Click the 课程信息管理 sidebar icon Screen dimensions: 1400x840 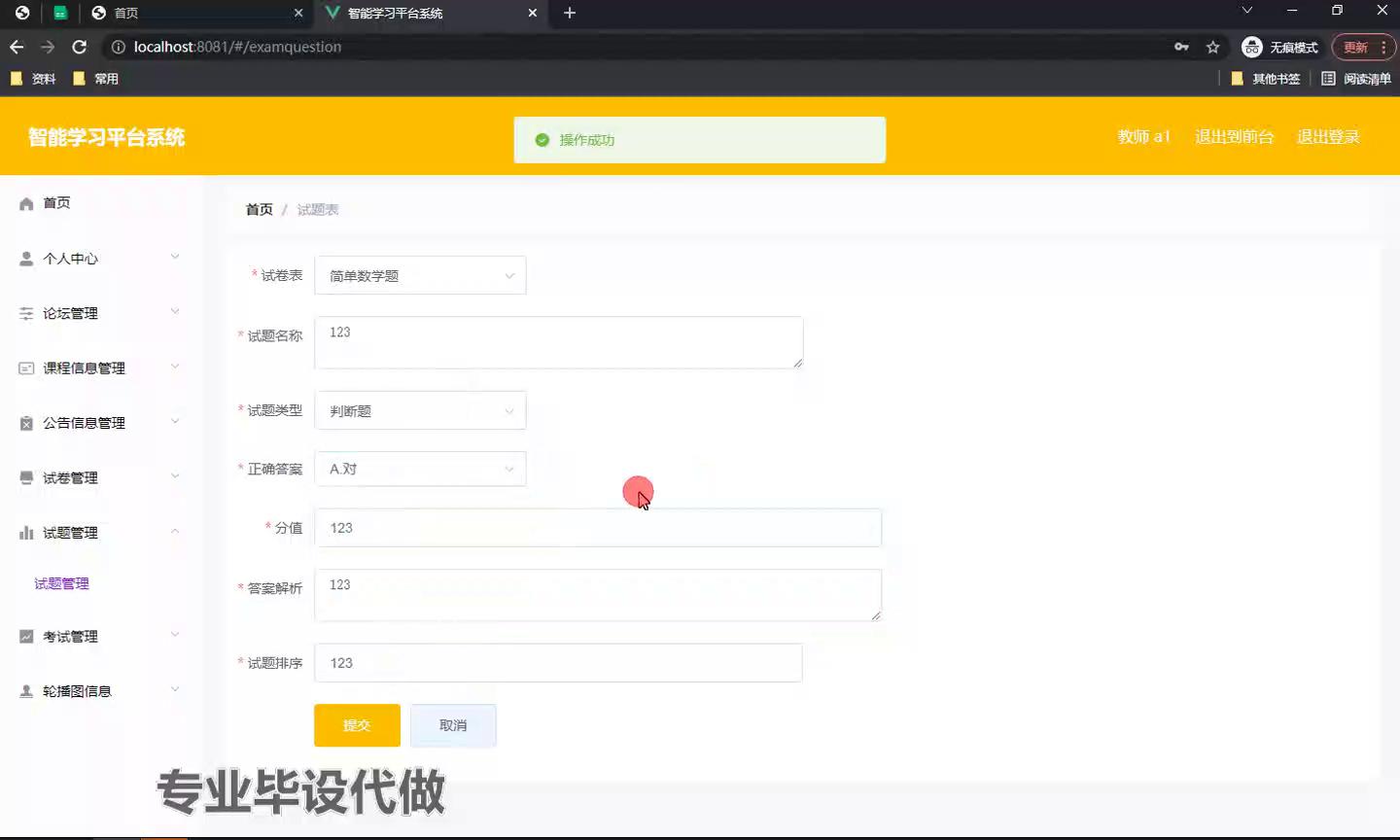[26, 368]
